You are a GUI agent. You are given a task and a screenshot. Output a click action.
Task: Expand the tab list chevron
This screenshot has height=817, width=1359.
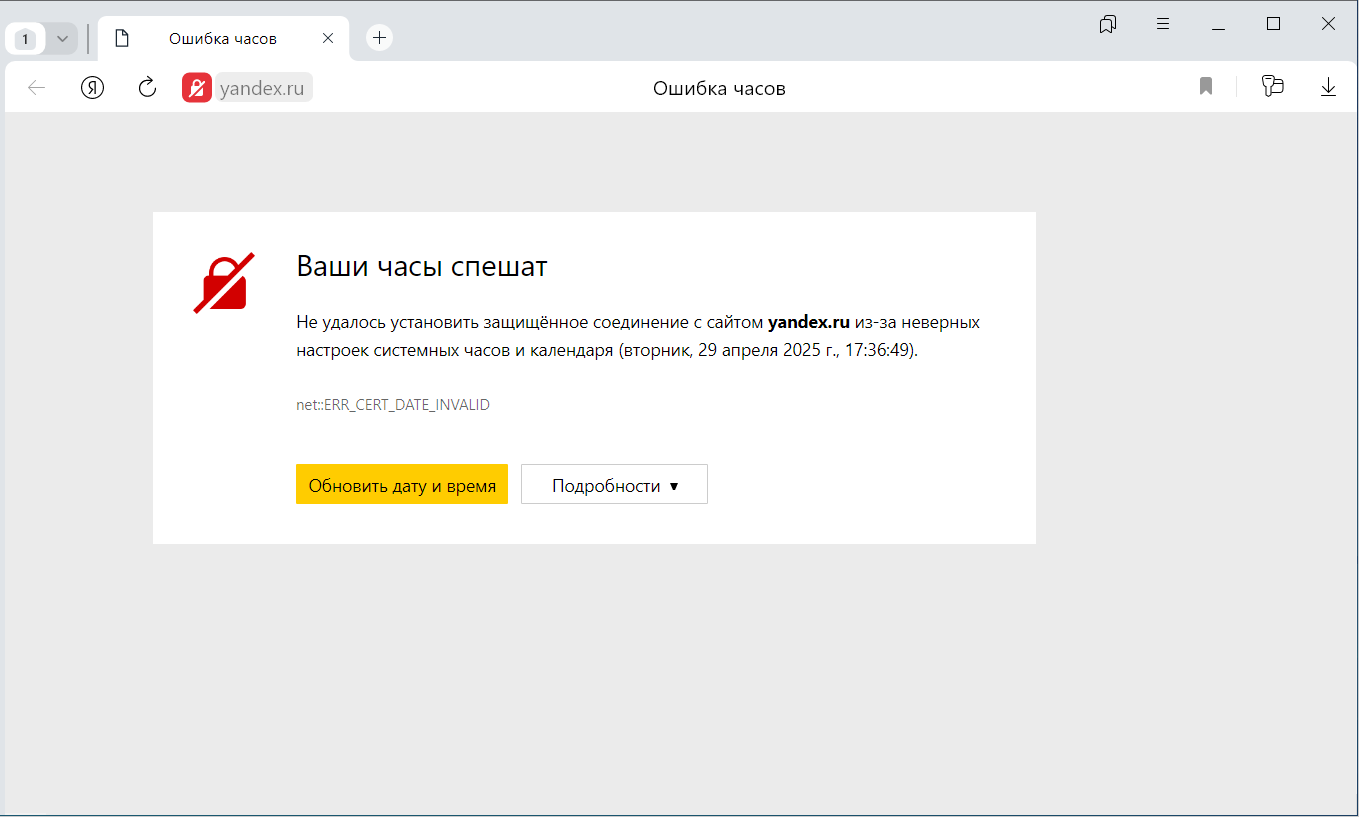tap(62, 39)
